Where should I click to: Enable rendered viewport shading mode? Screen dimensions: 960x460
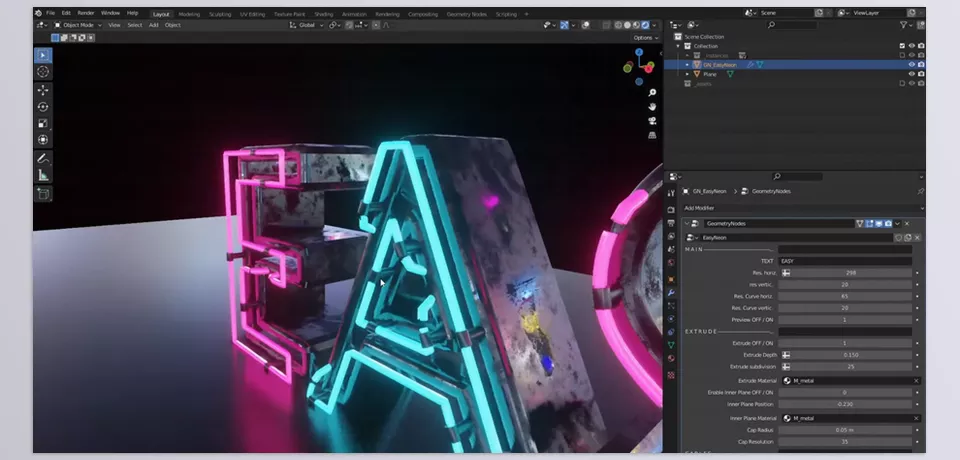645,25
